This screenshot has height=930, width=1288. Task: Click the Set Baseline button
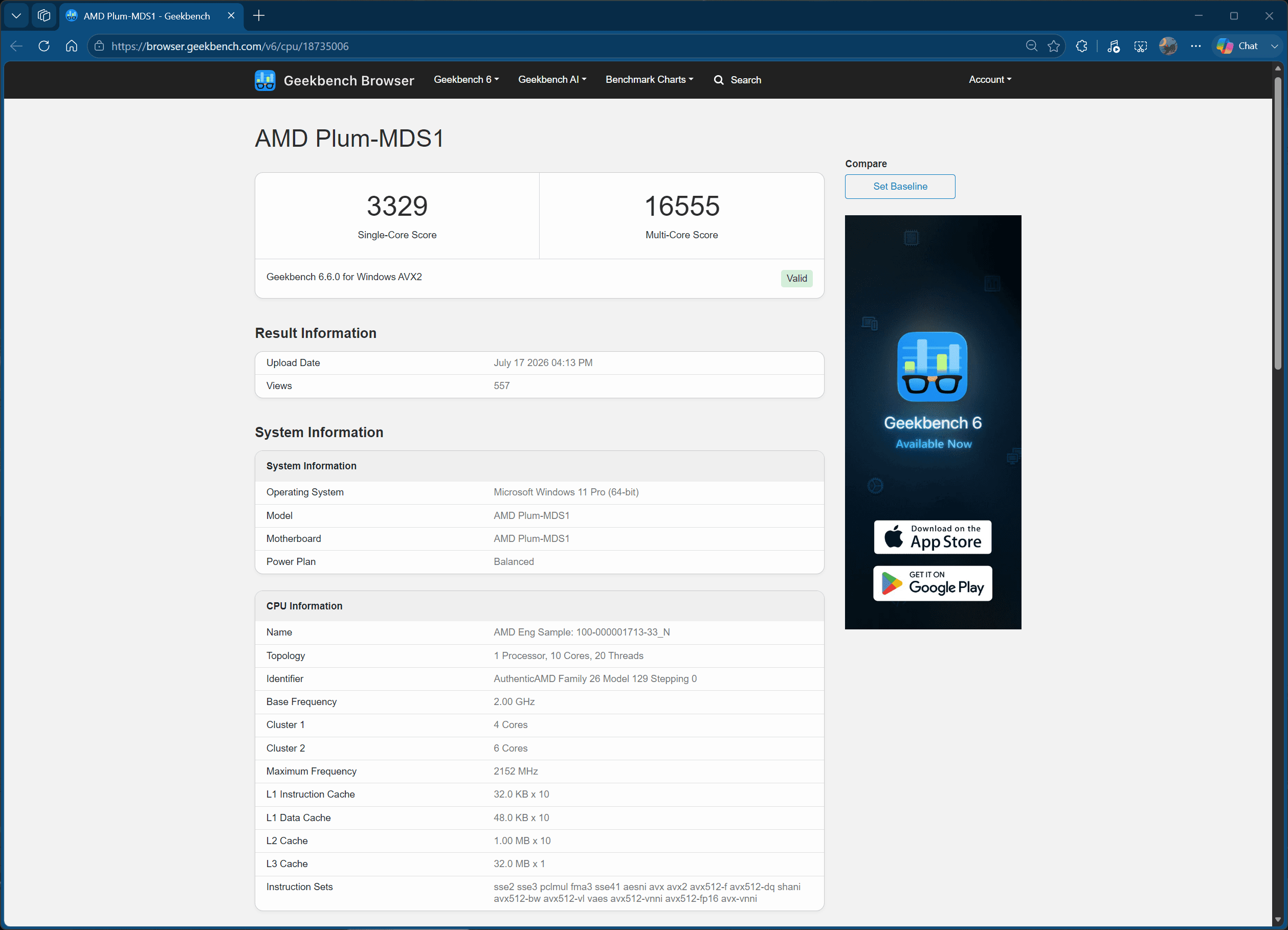pyautogui.click(x=900, y=186)
